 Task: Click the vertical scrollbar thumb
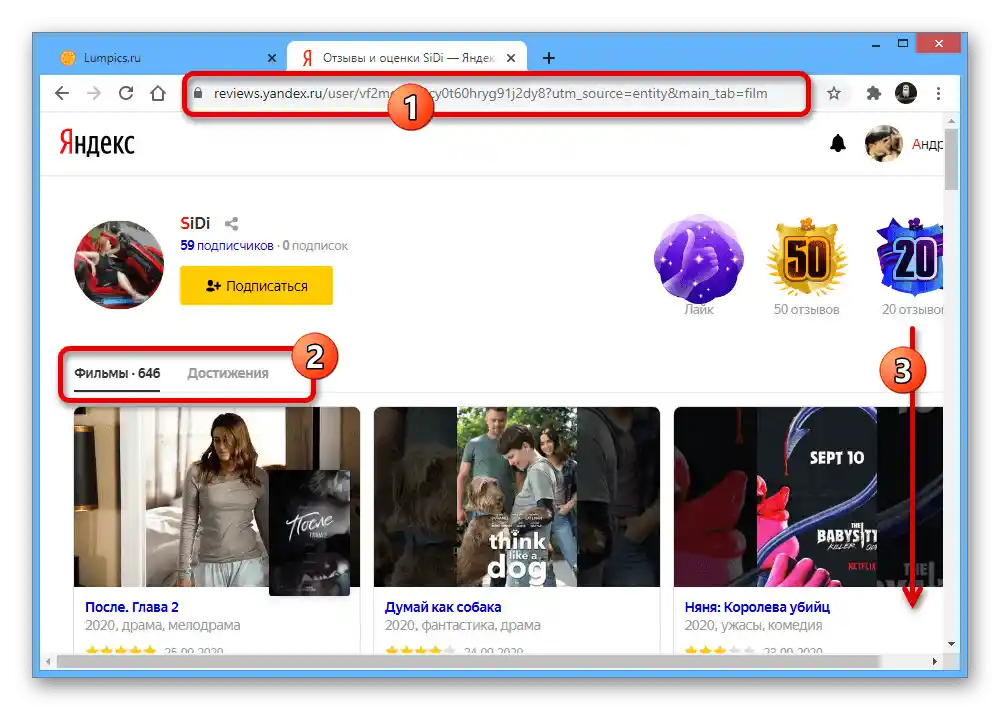pos(952,159)
